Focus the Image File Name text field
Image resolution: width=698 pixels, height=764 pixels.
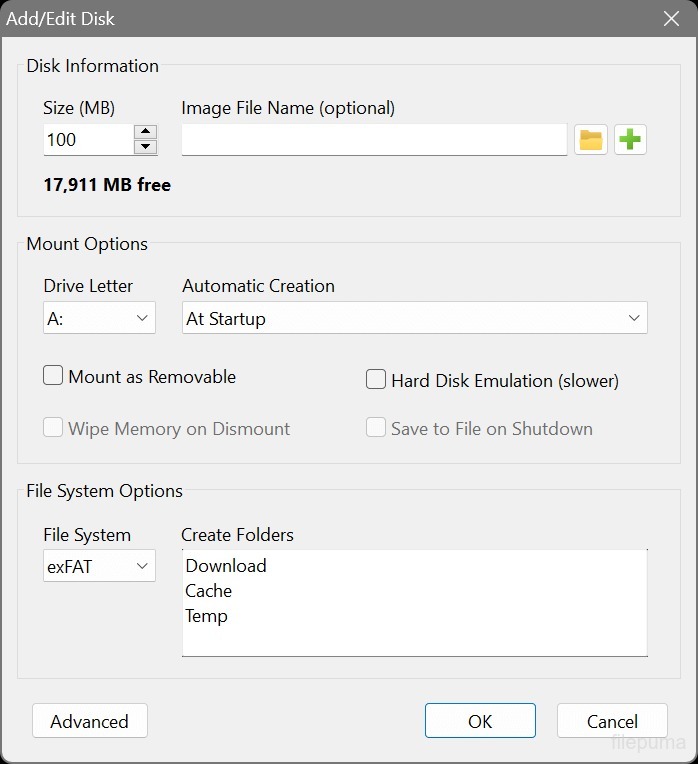coord(374,140)
